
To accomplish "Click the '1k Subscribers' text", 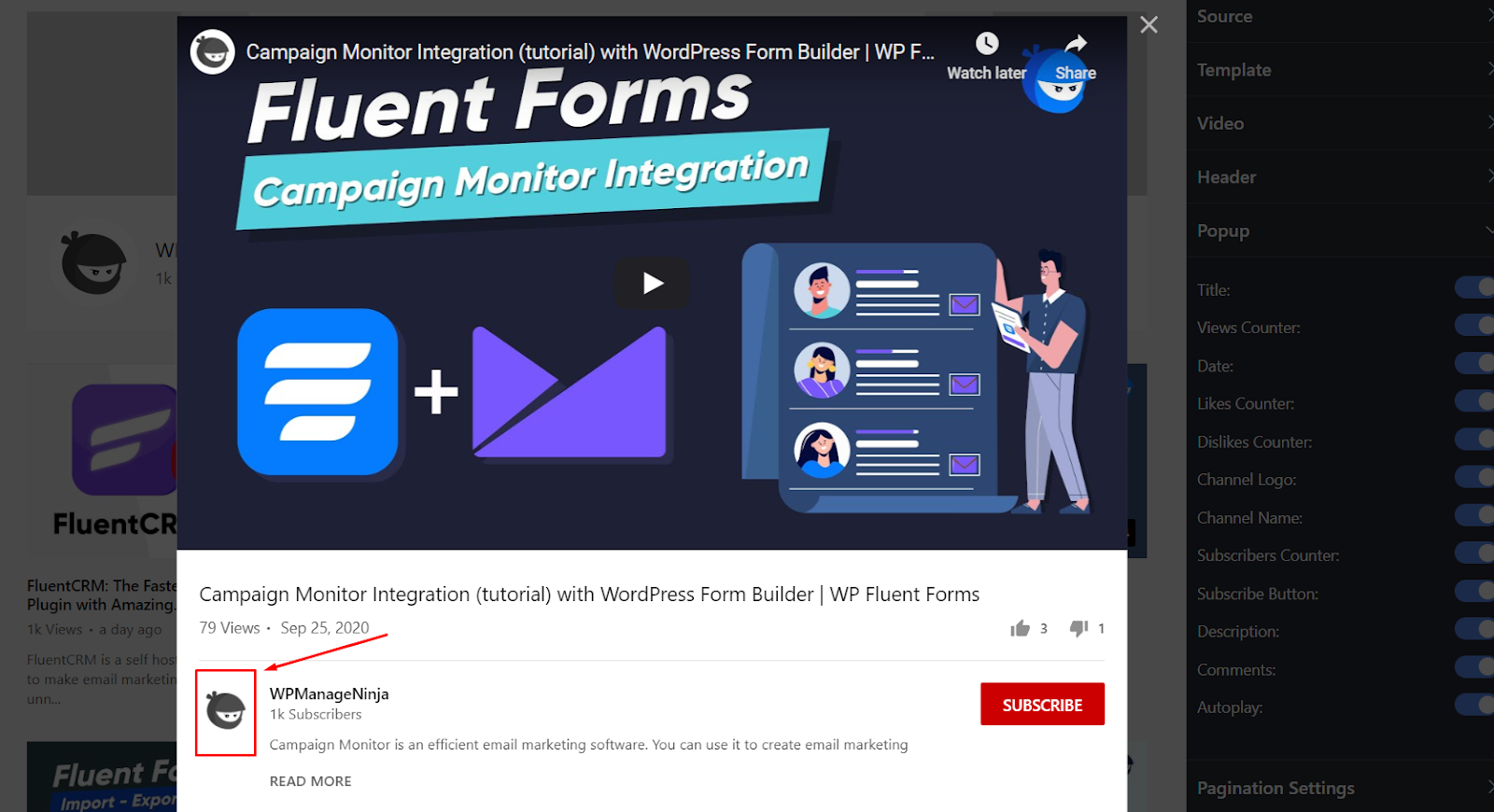I will click(x=316, y=714).
